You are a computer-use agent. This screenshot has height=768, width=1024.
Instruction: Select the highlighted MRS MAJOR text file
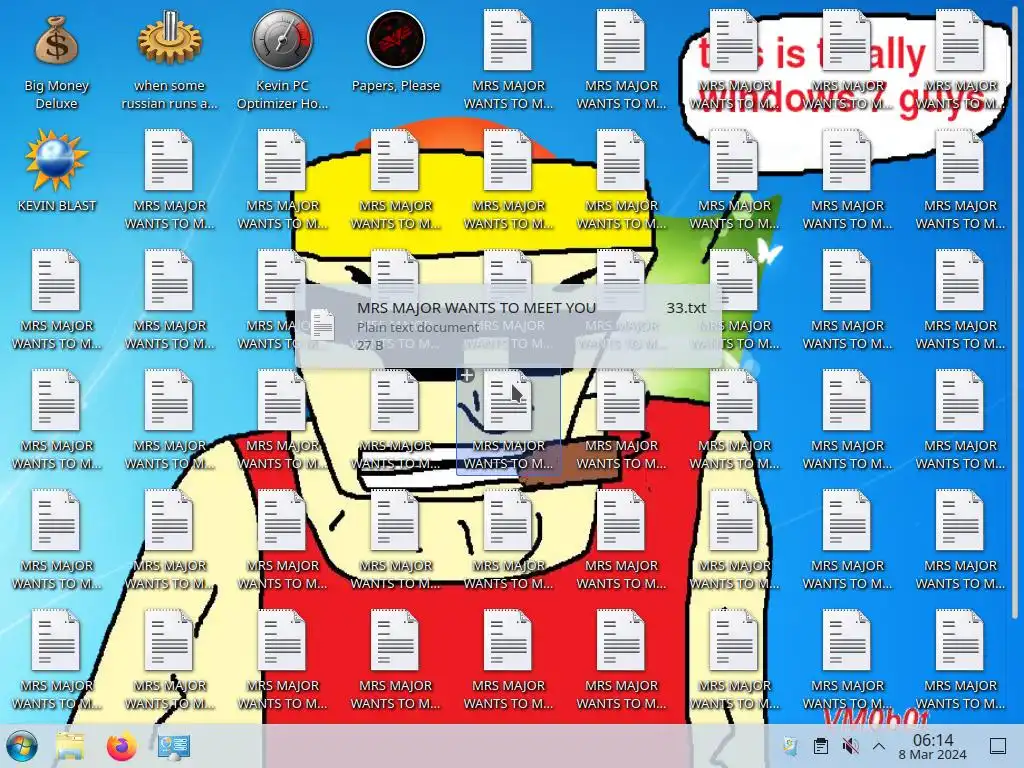[x=508, y=421]
